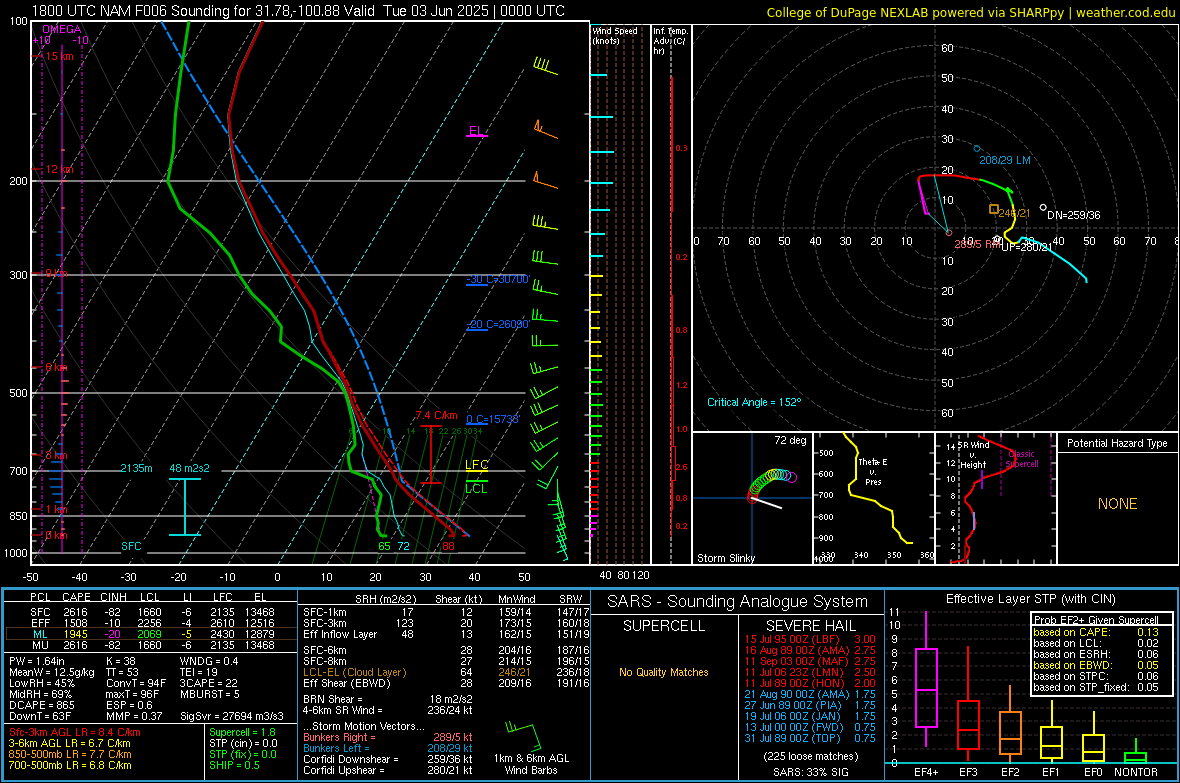The width and height of the screenshot is (1180, 783).
Task: Click the sounding title with valid time
Action: 298,11
